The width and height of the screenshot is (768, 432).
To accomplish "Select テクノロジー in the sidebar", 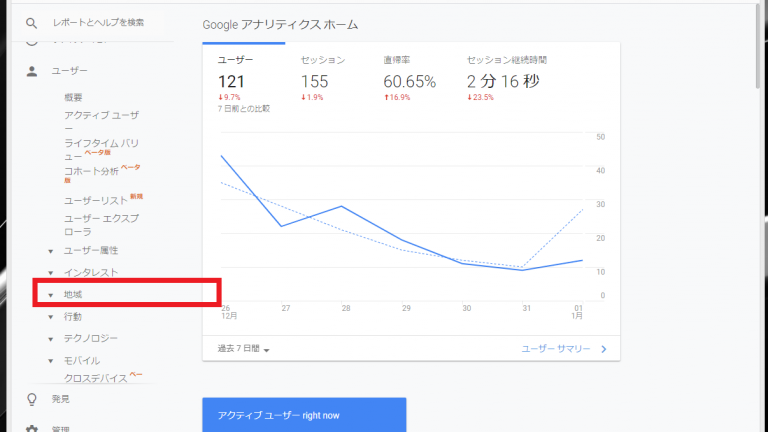I will (x=91, y=338).
